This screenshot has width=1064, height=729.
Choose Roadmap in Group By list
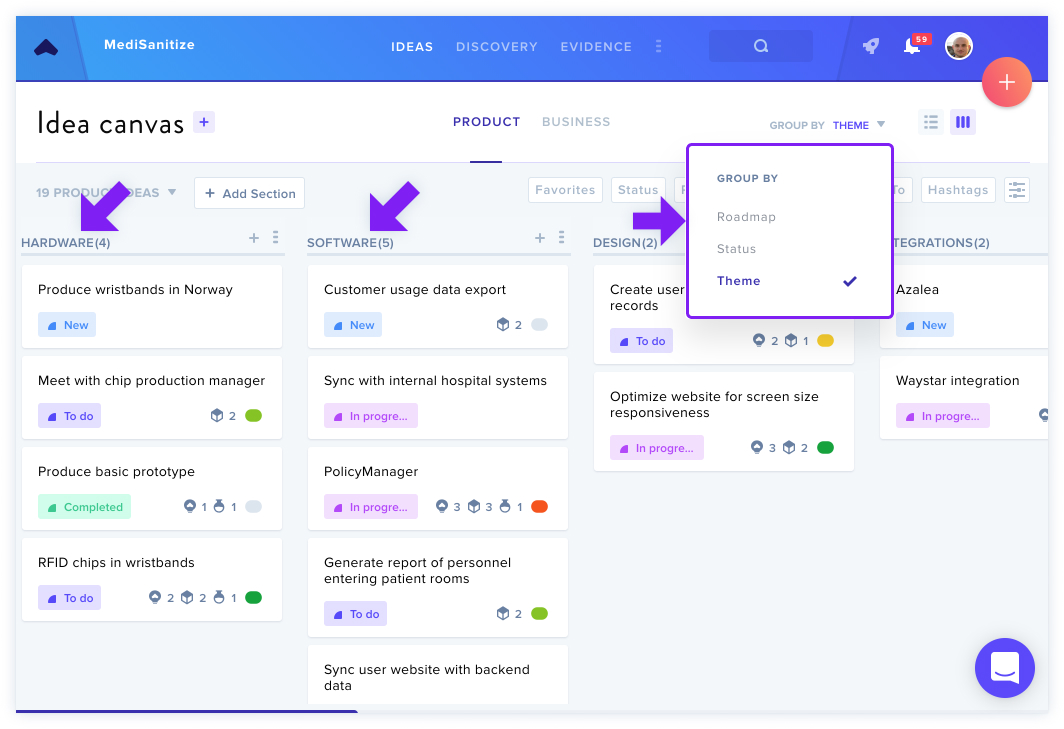click(x=746, y=217)
